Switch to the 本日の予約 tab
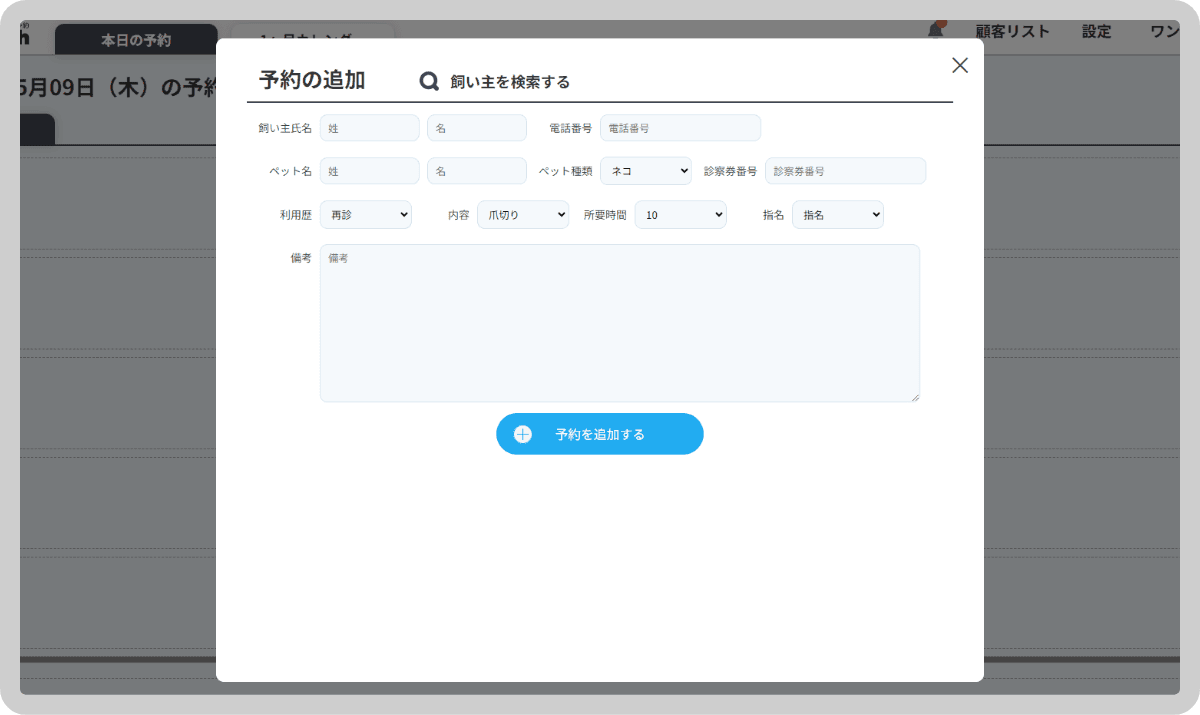1200x715 pixels. pyautogui.click(x=136, y=38)
